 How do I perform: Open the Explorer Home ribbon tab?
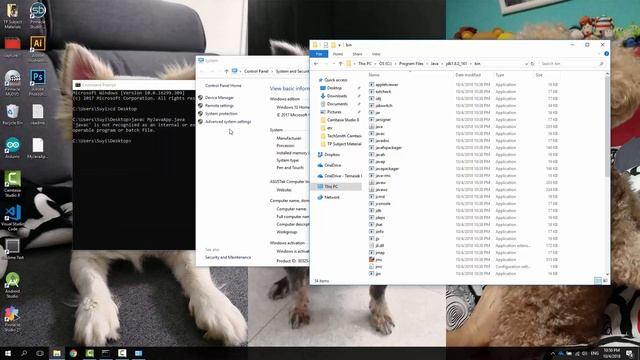(338, 54)
